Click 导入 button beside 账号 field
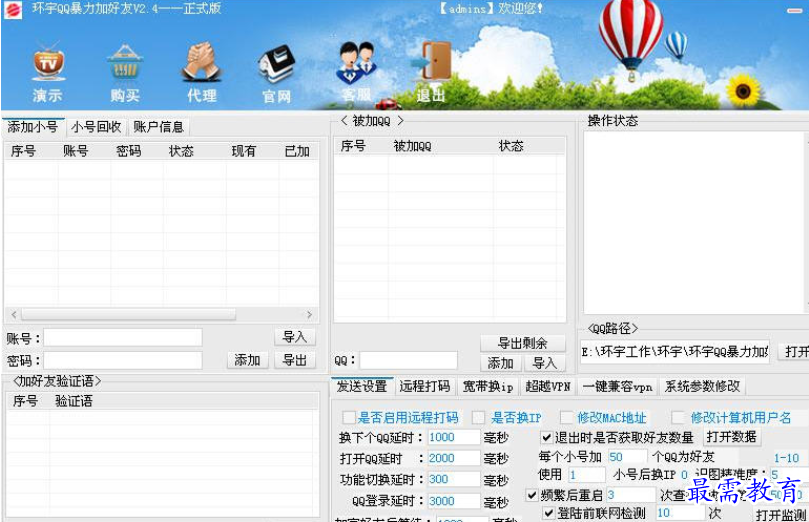This screenshot has height=522, width=809. (295, 337)
